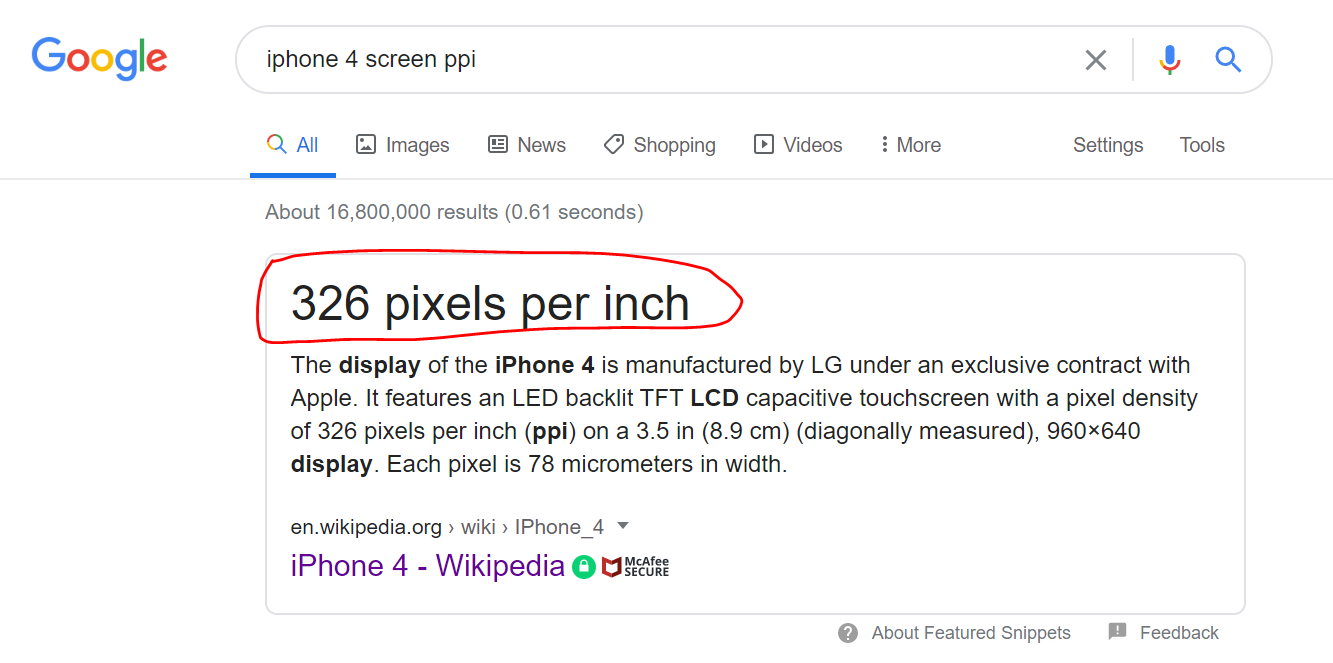The width and height of the screenshot is (1333, 663).
Task: Open the Shopping results tab
Action: coord(660,145)
